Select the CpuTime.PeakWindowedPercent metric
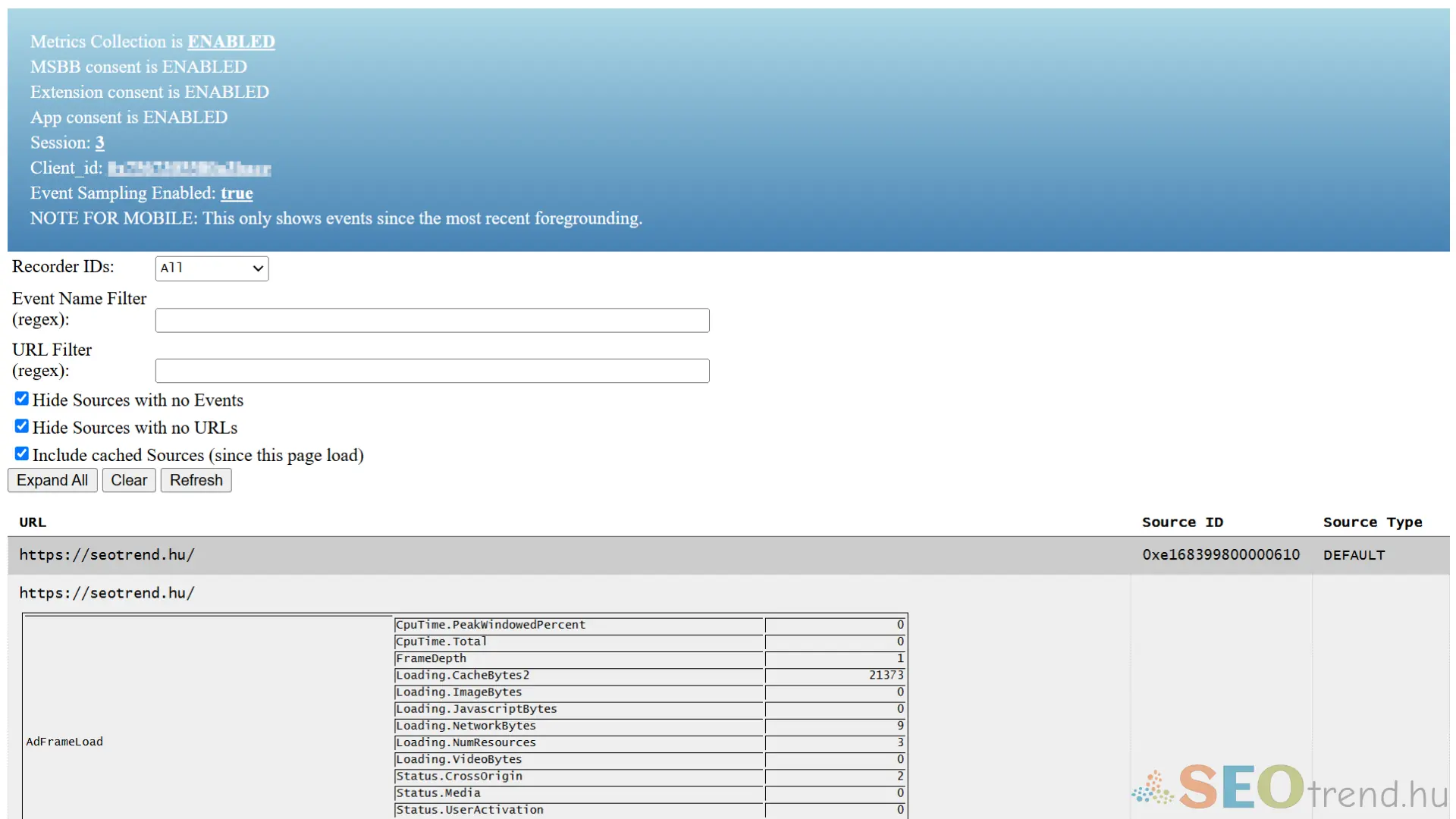Image resolution: width=1456 pixels, height=819 pixels. [491, 625]
